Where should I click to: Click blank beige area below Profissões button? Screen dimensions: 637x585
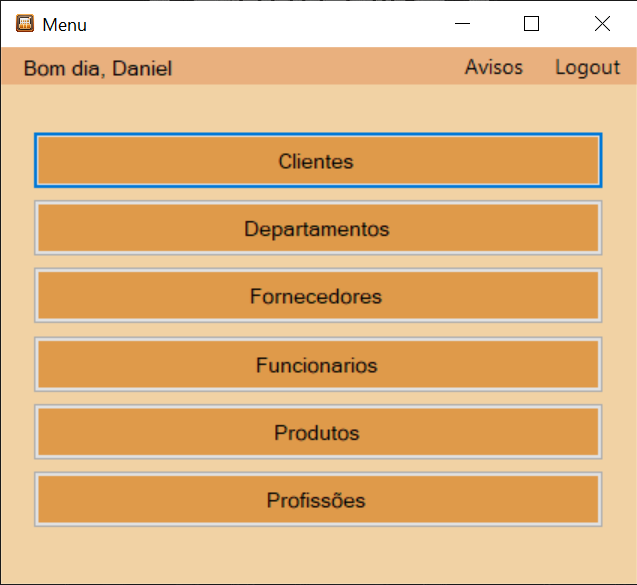pyautogui.click(x=318, y=555)
